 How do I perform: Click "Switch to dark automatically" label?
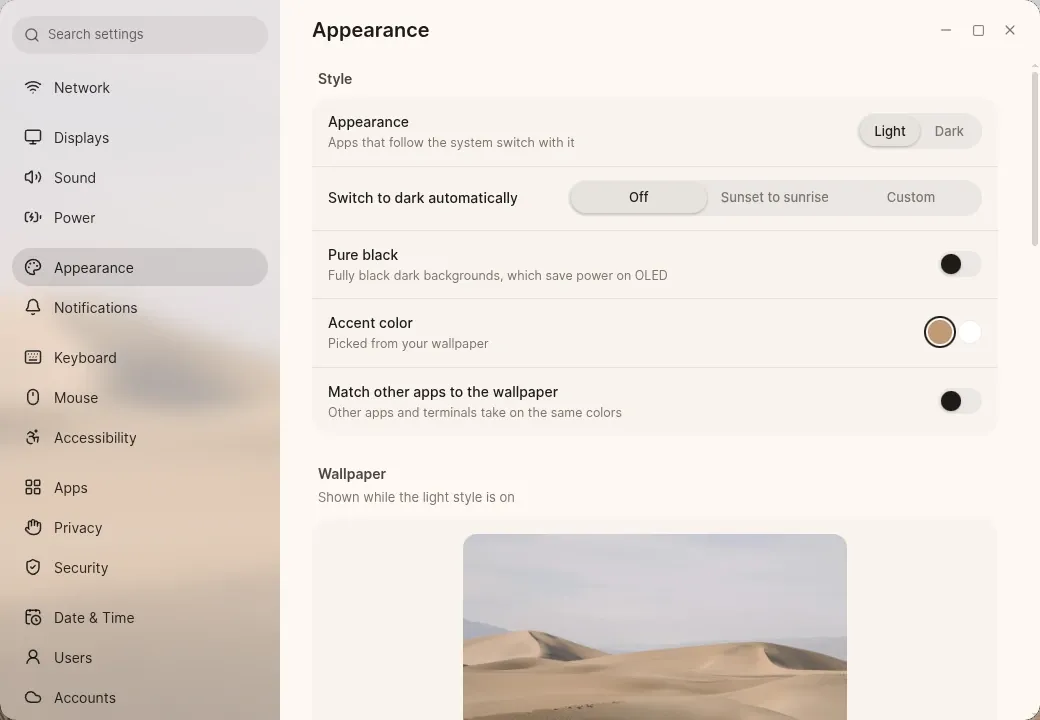click(x=422, y=198)
